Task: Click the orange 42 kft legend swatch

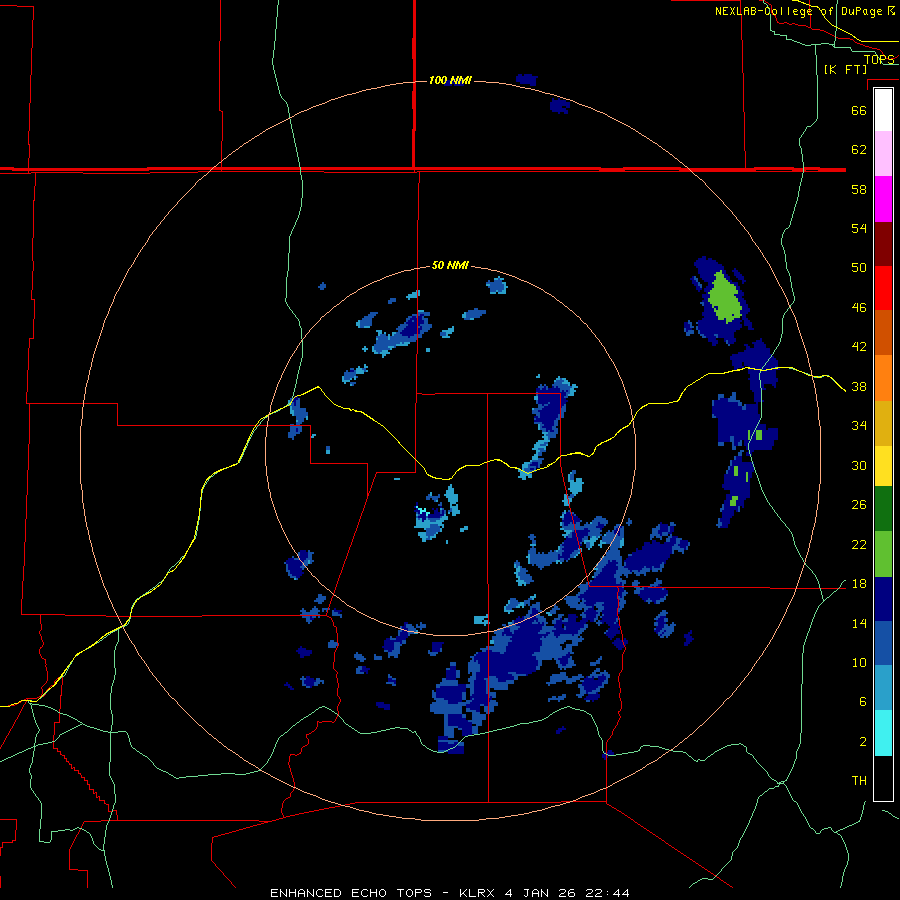Action: pyautogui.click(x=883, y=378)
